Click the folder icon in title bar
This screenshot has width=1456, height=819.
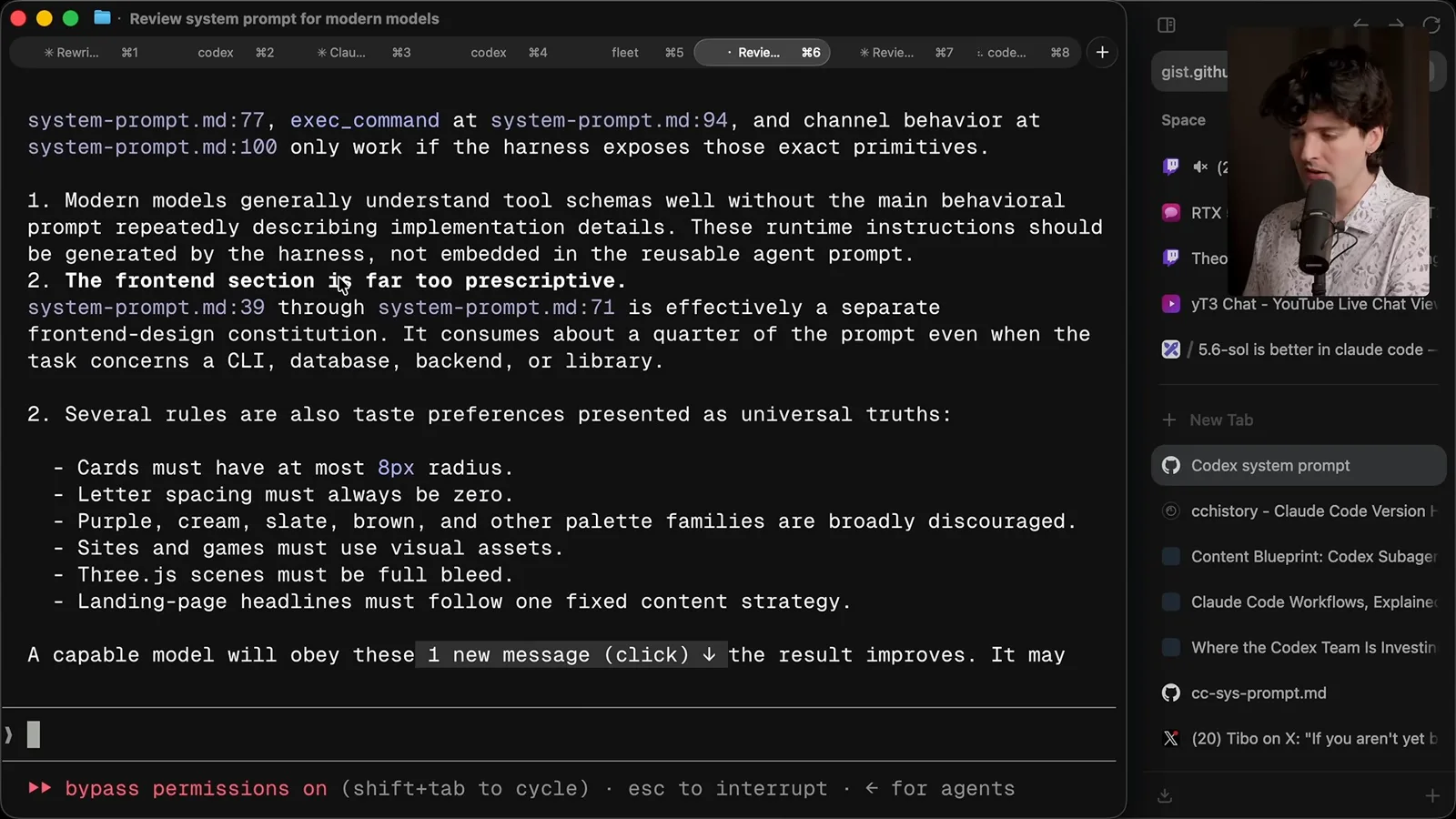point(102,18)
